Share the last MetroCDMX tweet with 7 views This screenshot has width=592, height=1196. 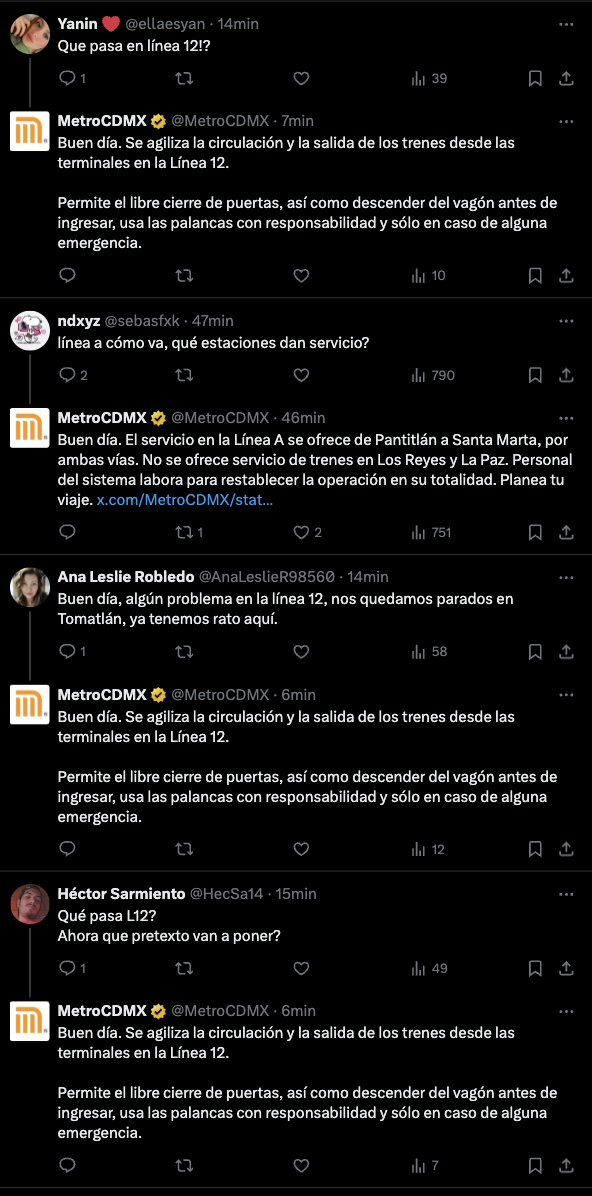point(567,1165)
